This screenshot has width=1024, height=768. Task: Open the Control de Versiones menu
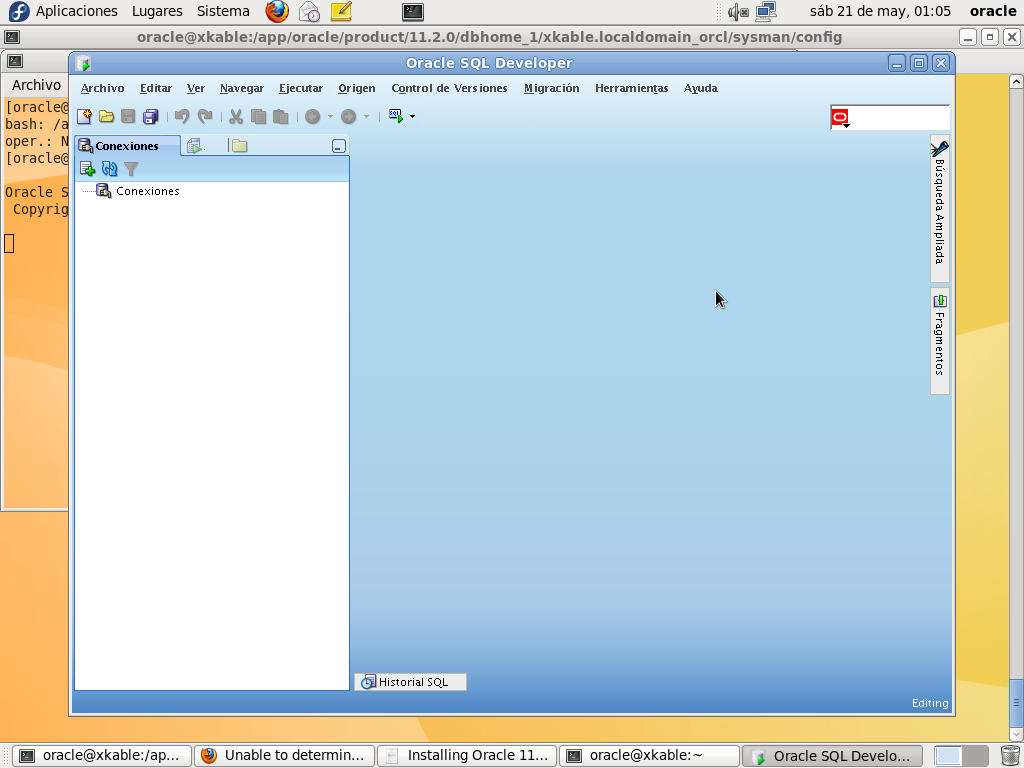(449, 88)
